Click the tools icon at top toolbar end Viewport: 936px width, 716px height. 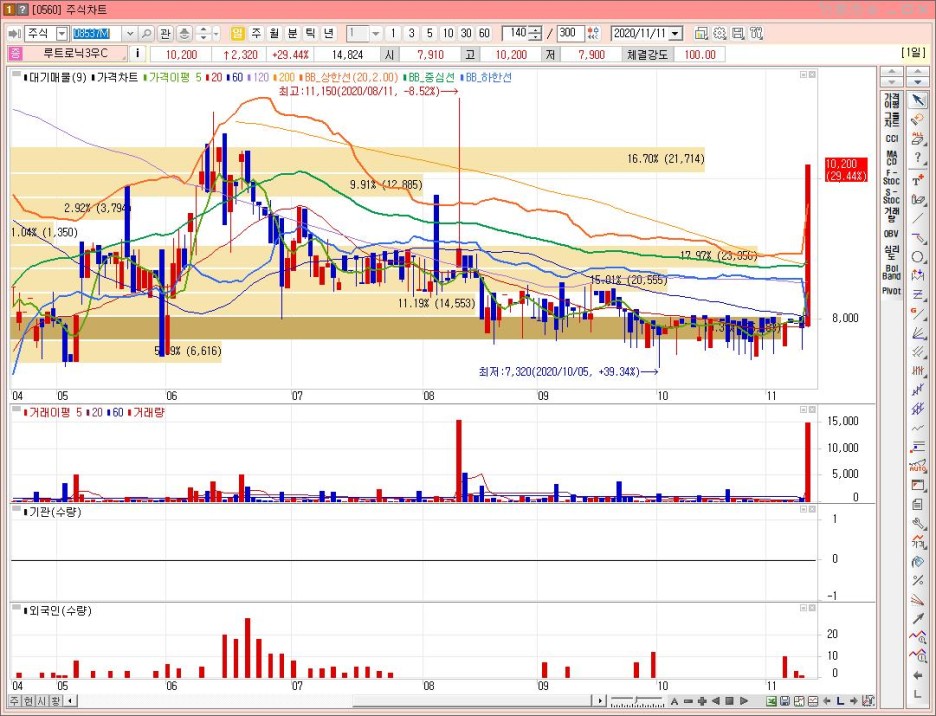pos(756,33)
